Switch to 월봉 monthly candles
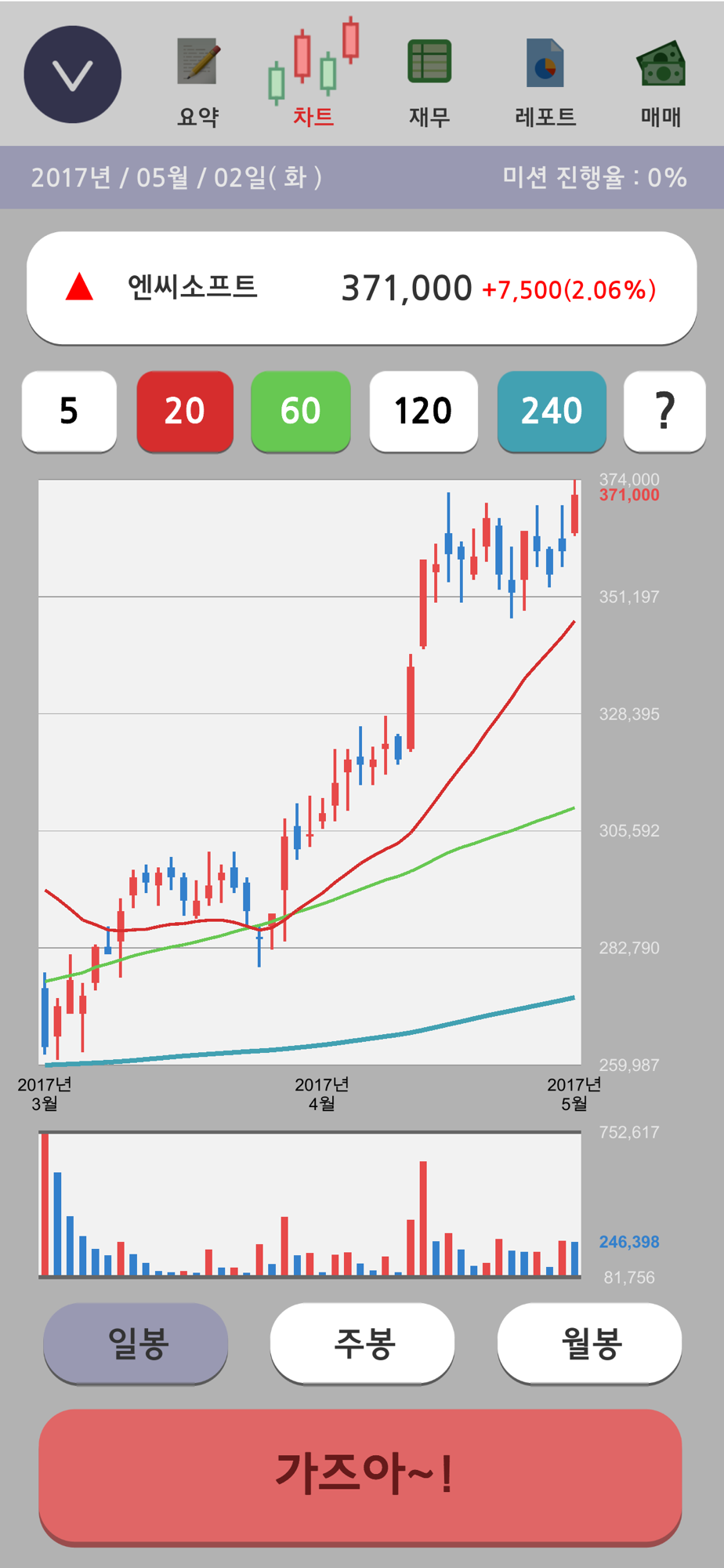This screenshot has height=1568, width=724. coord(589,1343)
